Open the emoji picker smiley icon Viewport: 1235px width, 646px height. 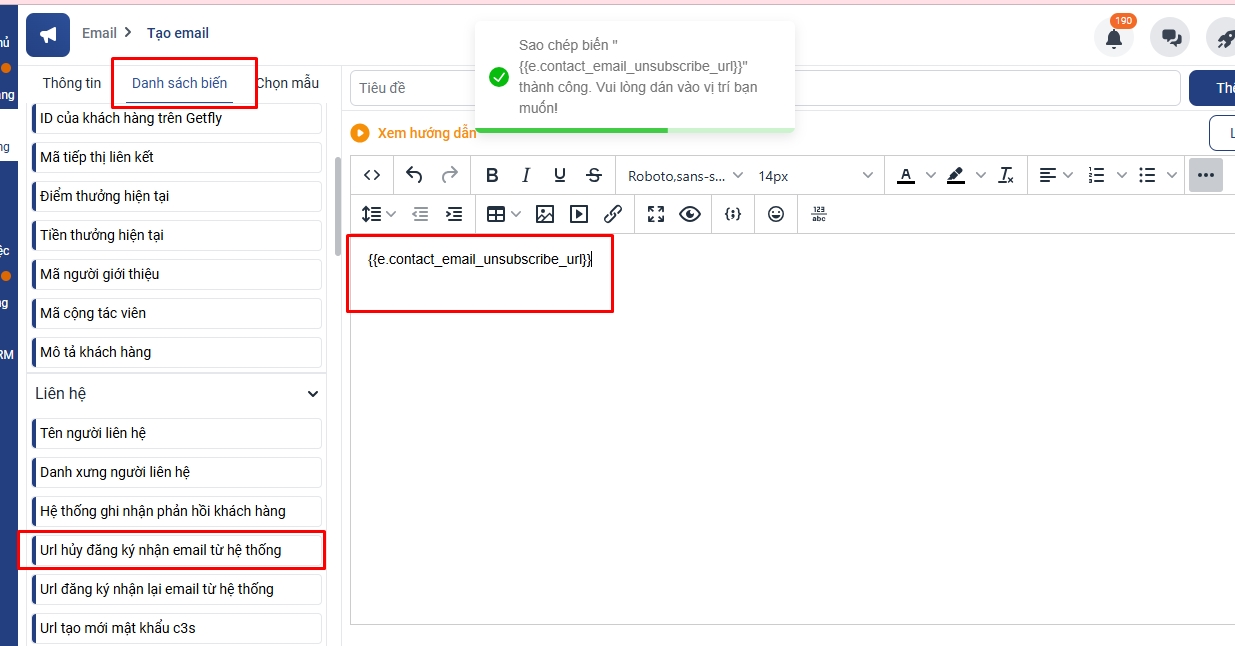coord(776,214)
